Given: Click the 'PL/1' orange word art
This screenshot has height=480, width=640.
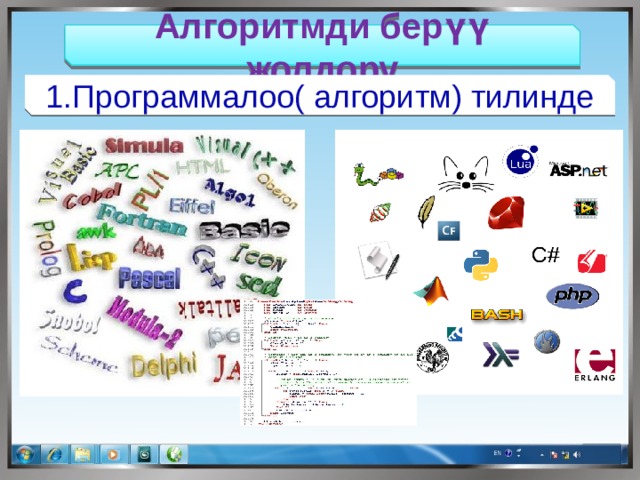Looking at the screenshot, I should coord(150,189).
